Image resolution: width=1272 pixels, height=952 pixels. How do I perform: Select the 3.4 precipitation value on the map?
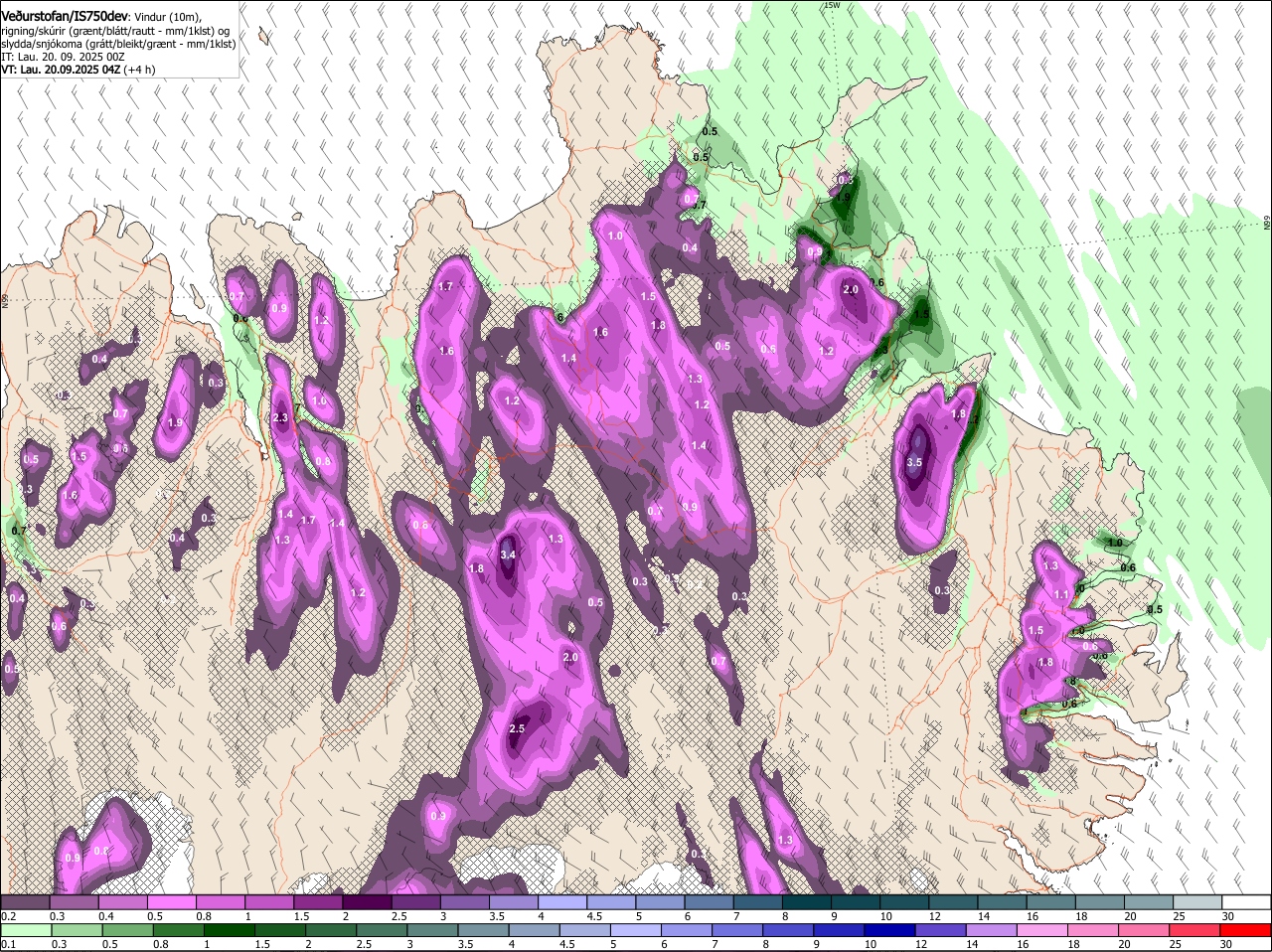click(x=508, y=555)
